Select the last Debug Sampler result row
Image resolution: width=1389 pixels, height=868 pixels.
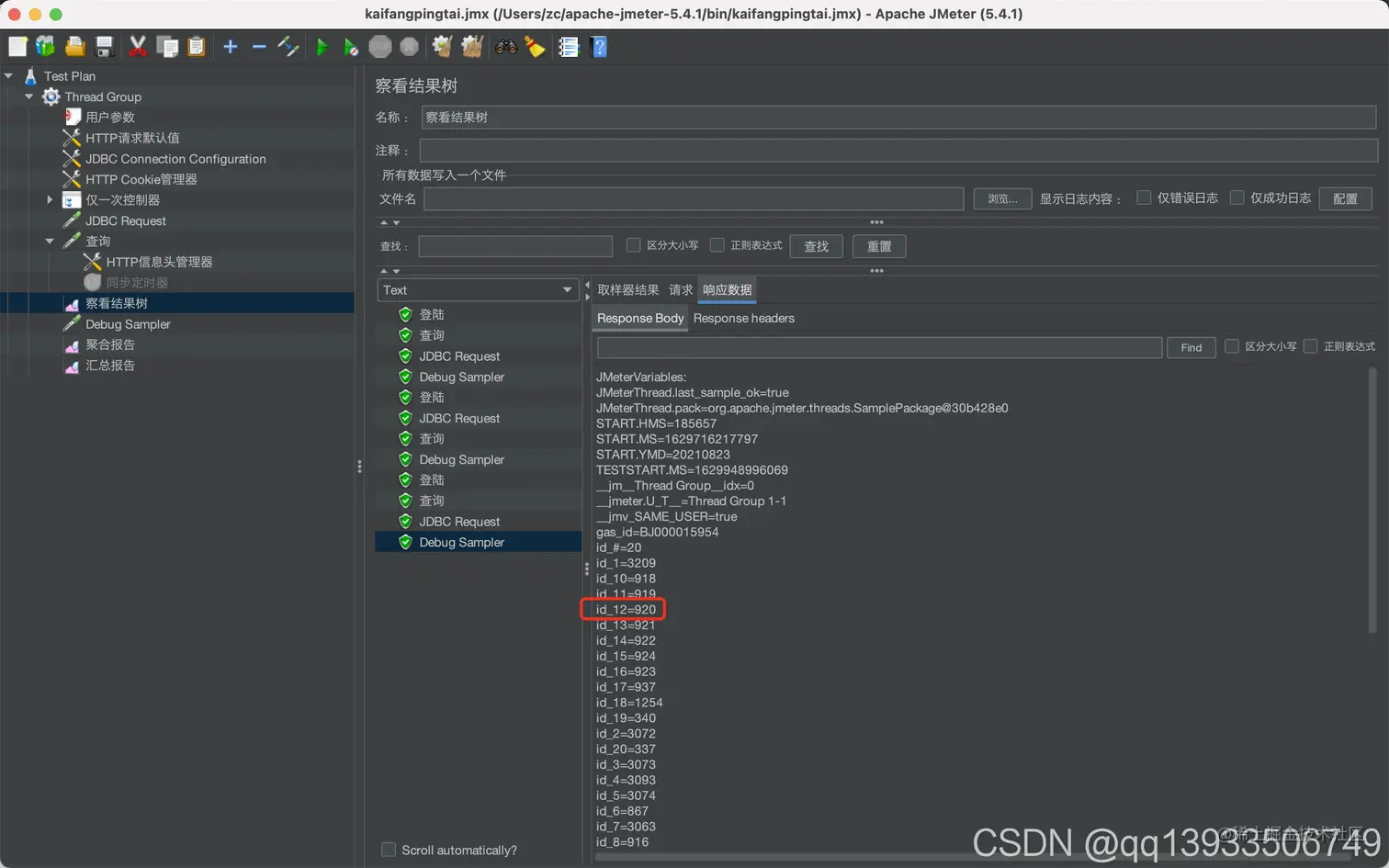click(x=478, y=542)
